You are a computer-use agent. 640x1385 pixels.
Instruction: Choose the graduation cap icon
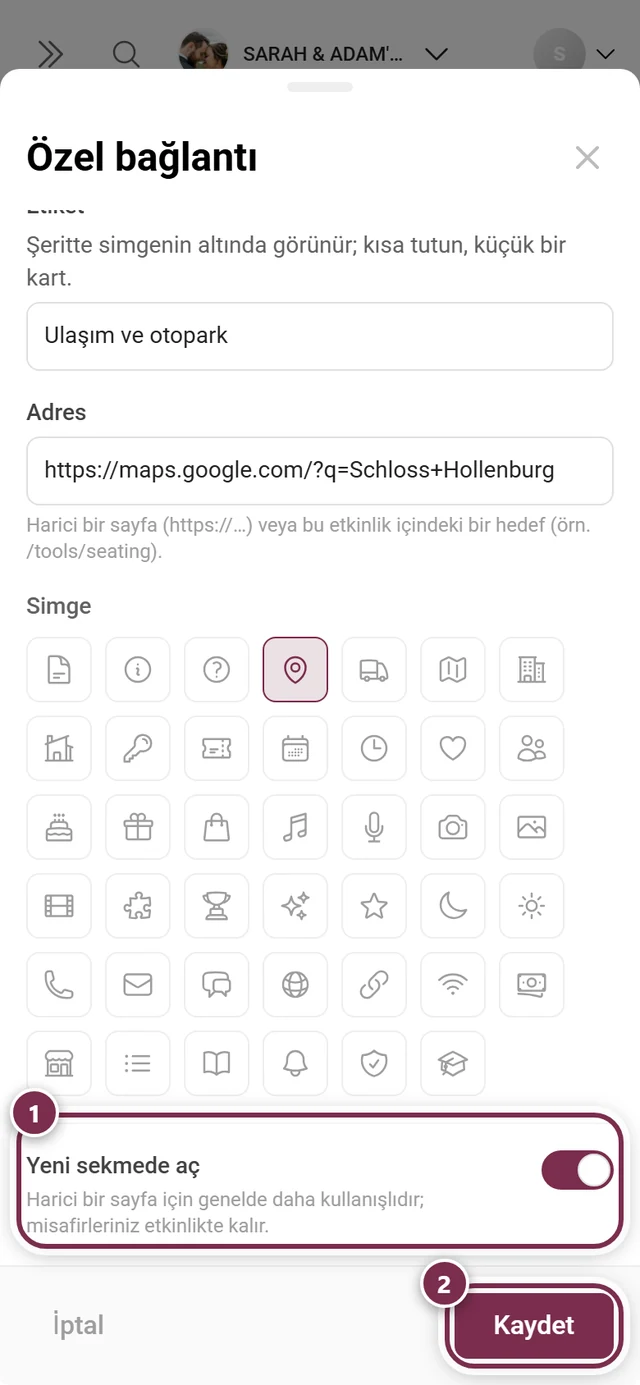[x=453, y=1064]
